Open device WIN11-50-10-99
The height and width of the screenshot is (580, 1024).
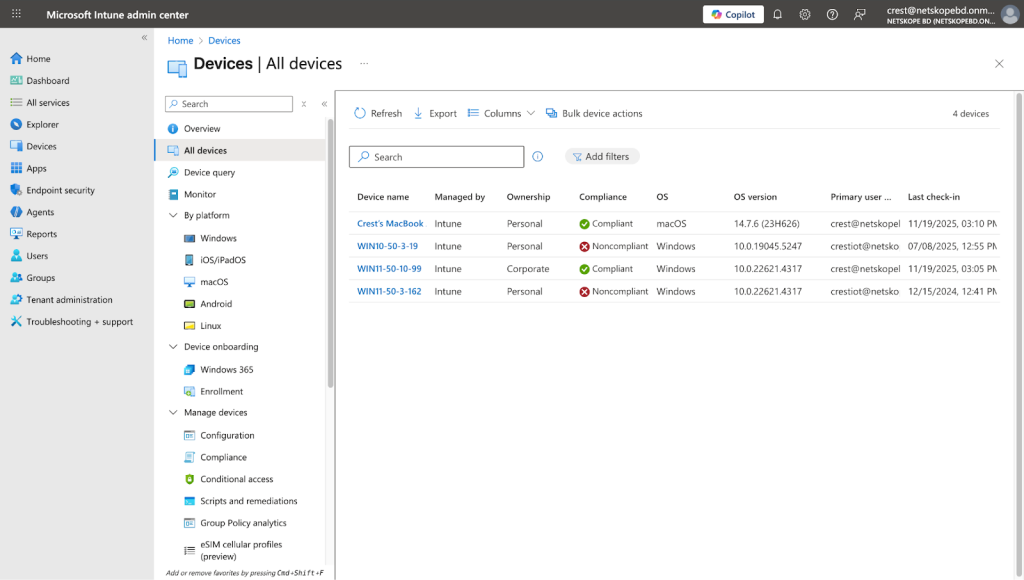[x=389, y=268]
